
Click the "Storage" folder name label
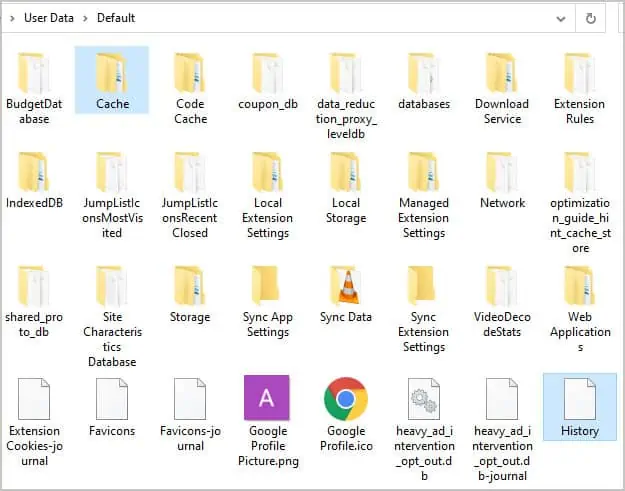pyautogui.click(x=190, y=317)
